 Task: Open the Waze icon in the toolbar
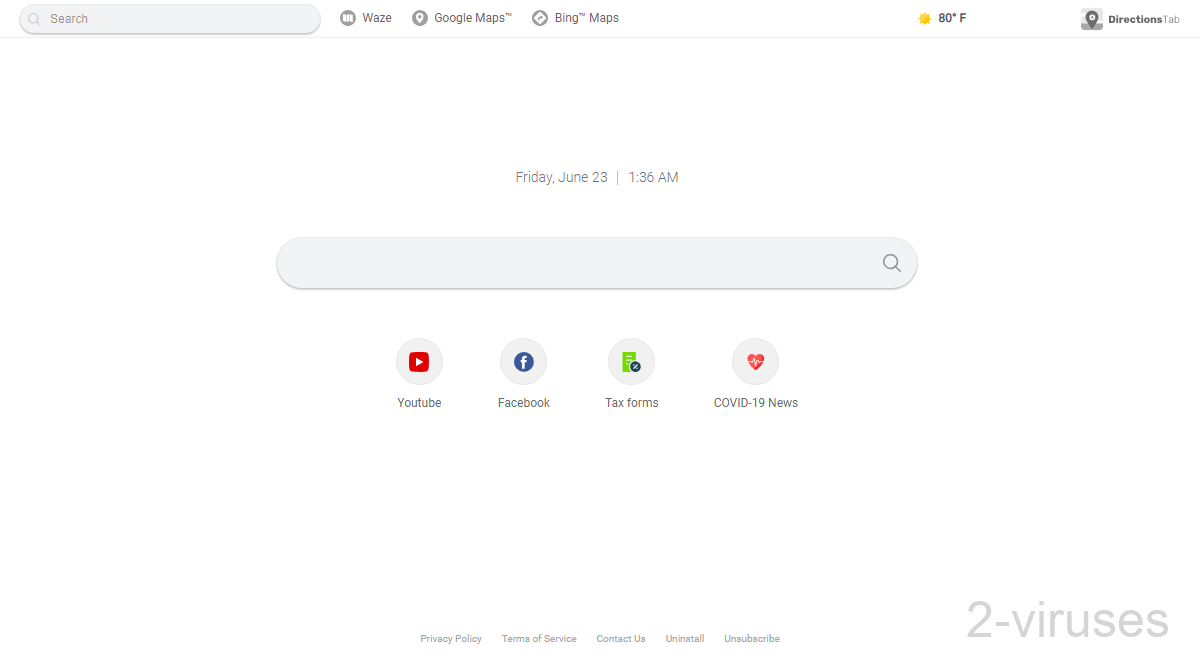[349, 17]
